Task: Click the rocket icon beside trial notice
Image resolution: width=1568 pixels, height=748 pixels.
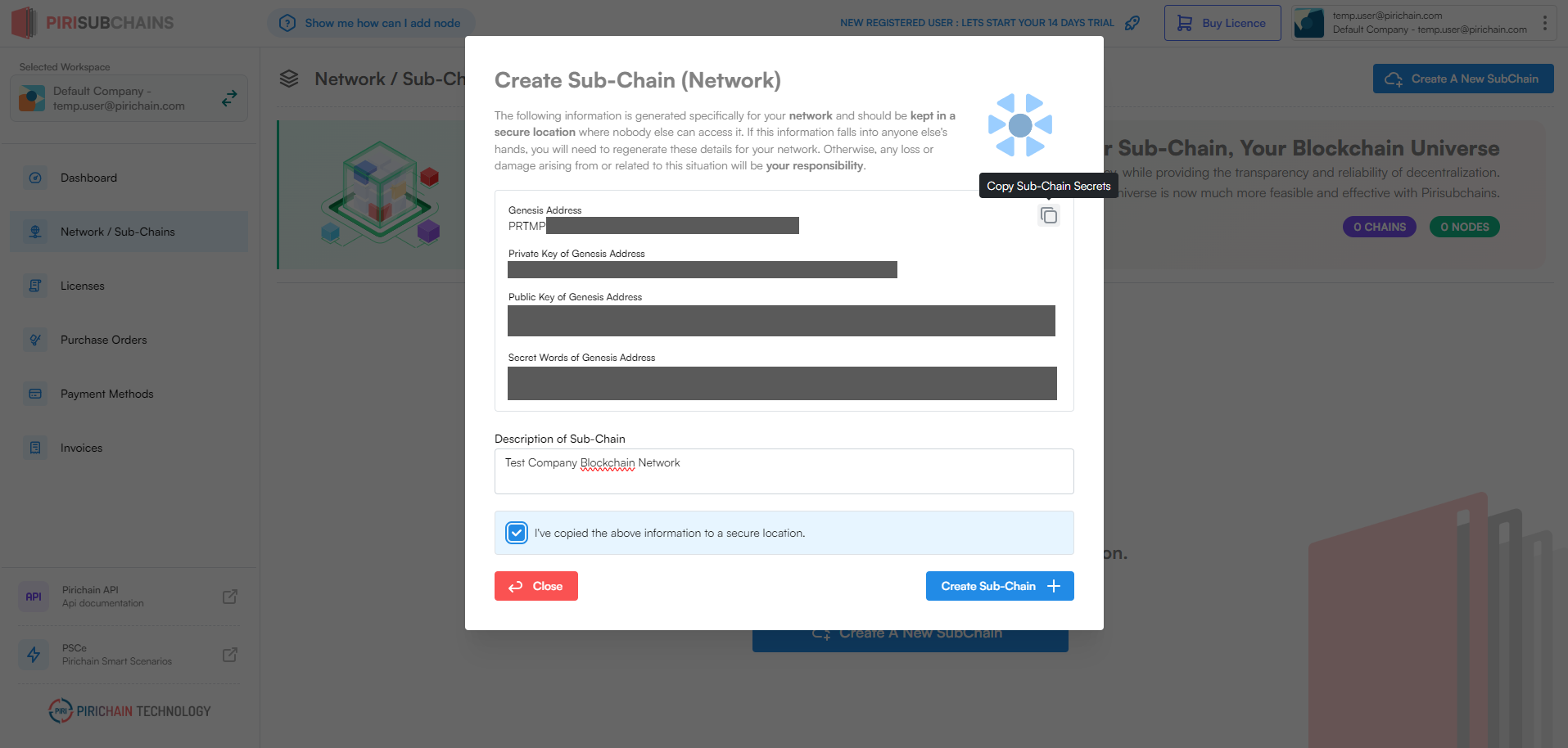Action: tap(1132, 23)
